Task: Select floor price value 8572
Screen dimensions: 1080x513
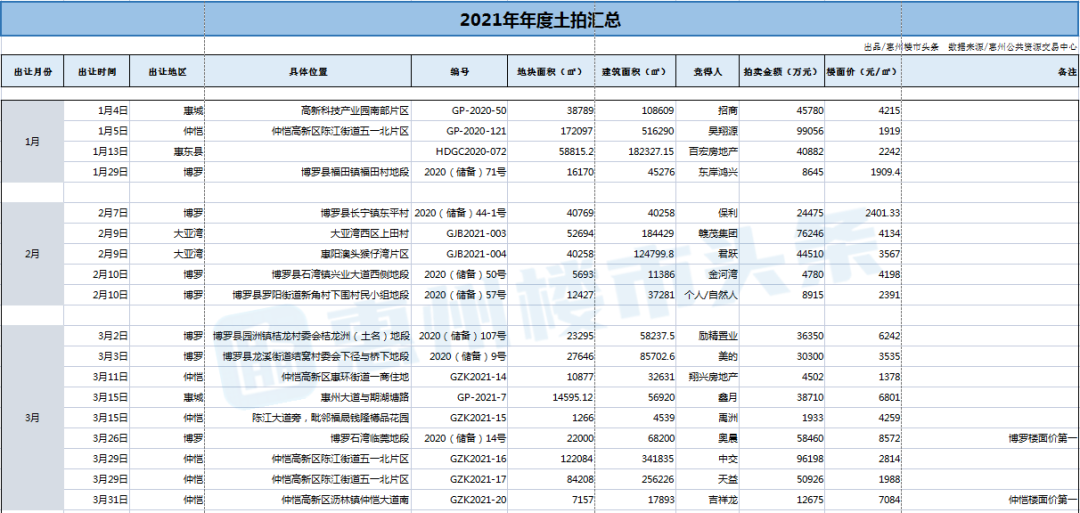Action: (863, 439)
